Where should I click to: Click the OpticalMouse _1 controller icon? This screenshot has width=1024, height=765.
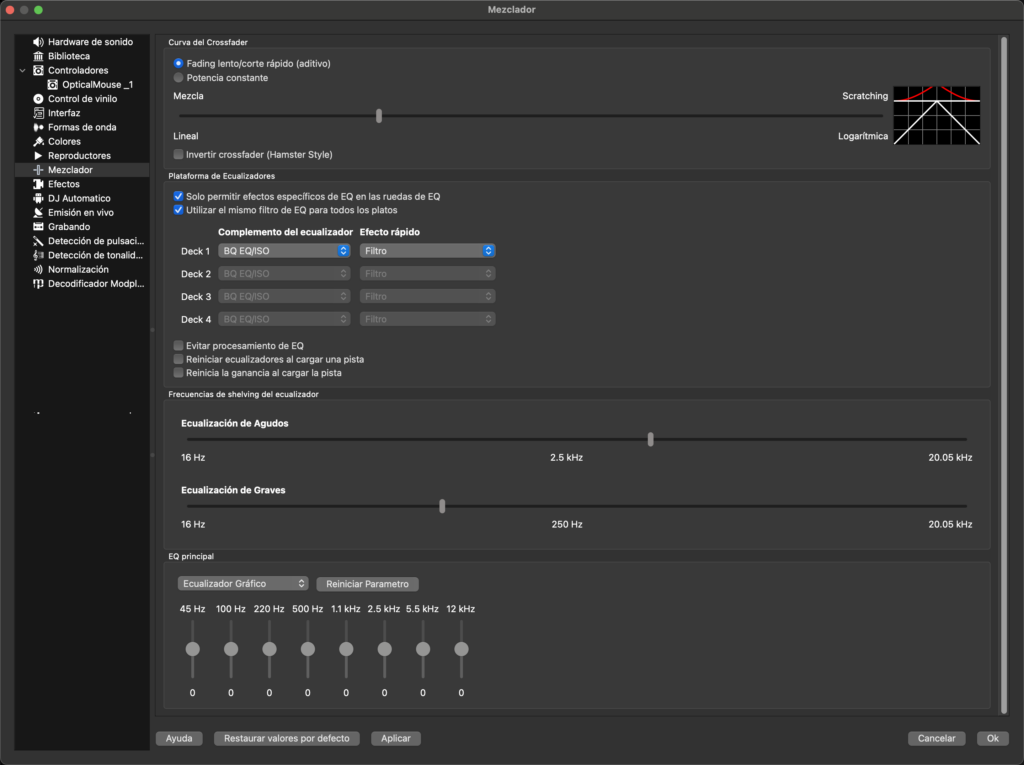(53, 85)
